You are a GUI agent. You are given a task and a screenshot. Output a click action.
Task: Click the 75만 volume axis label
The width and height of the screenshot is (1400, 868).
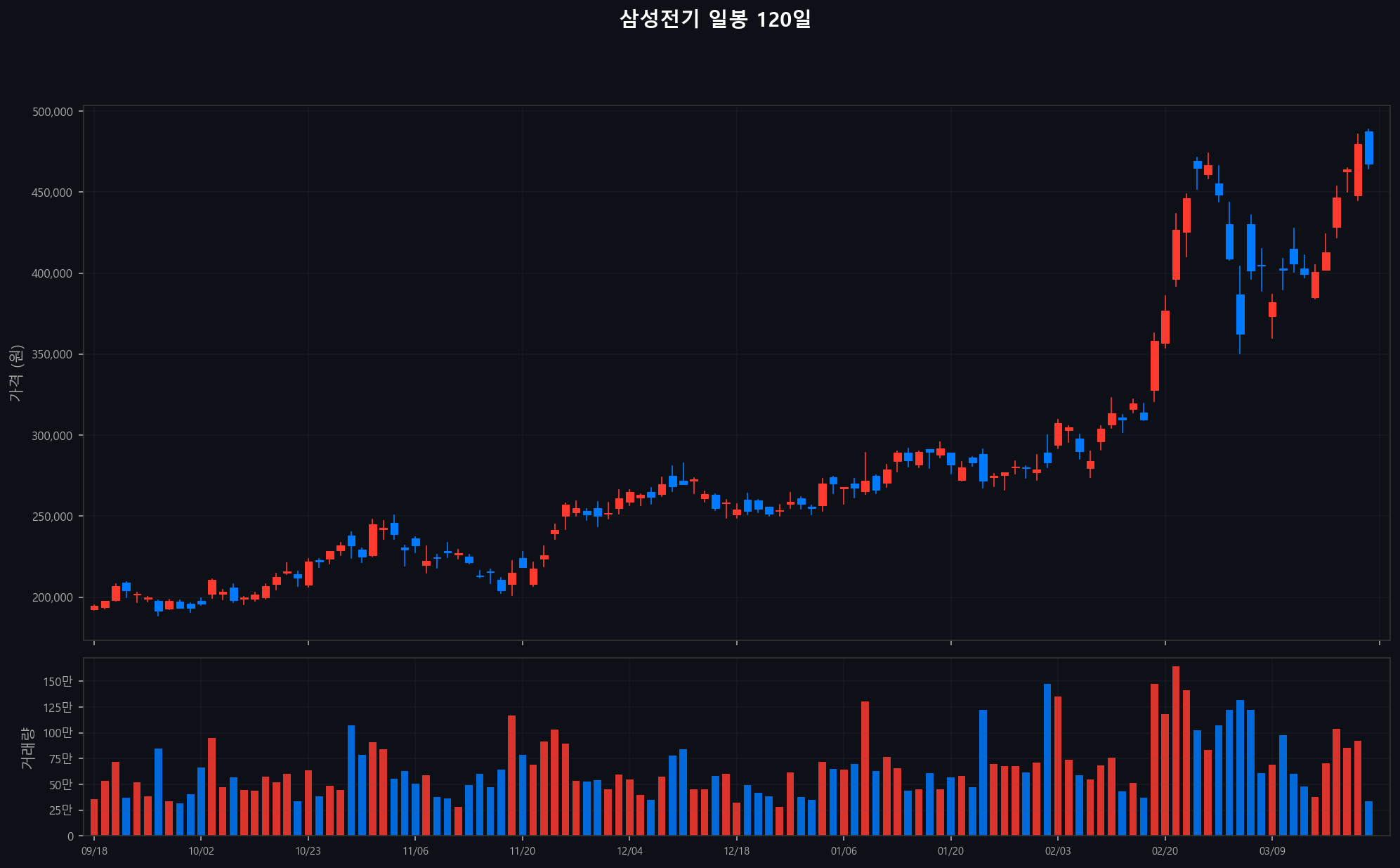coord(60,759)
